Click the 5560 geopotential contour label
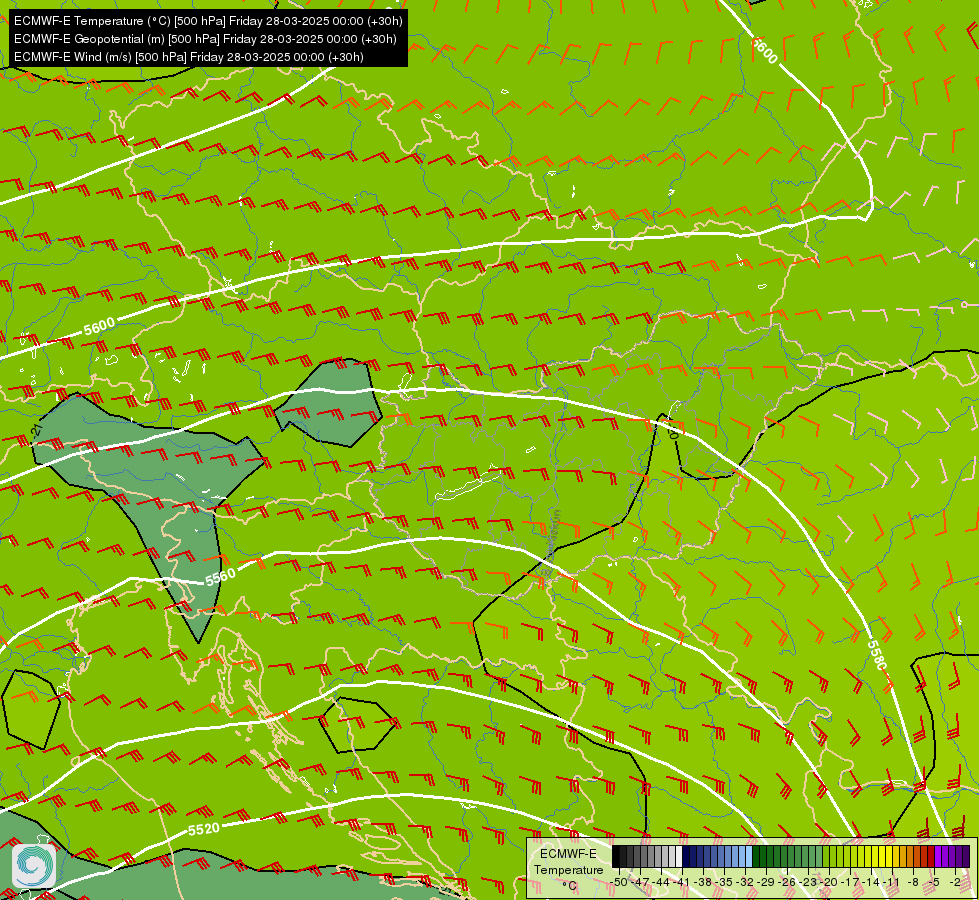 coord(221,576)
